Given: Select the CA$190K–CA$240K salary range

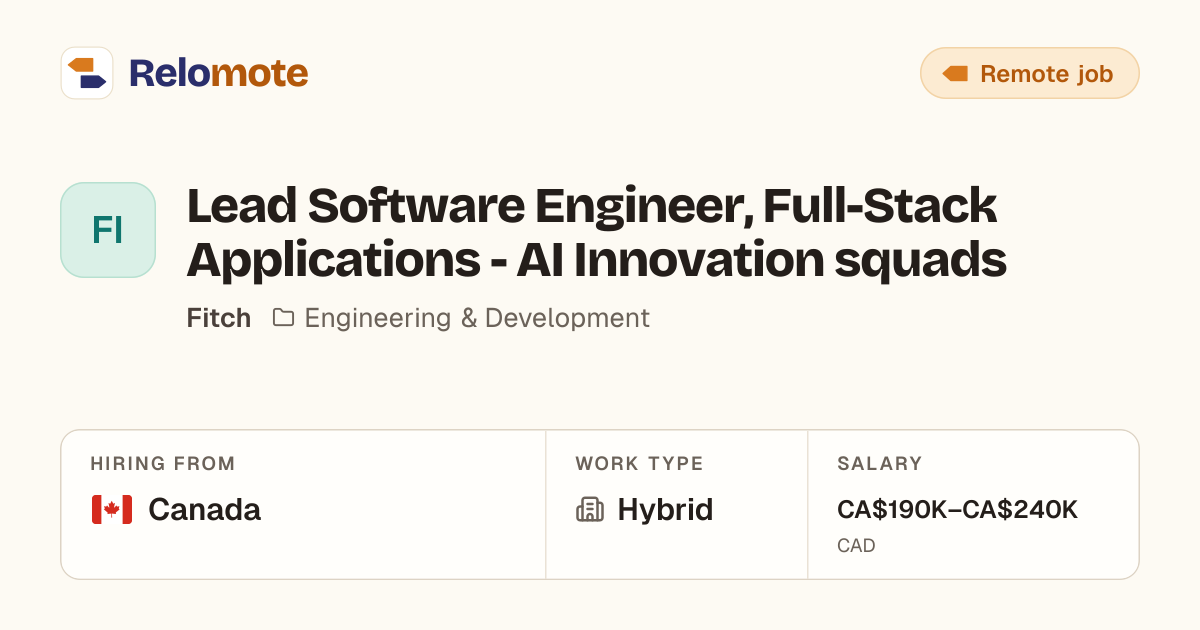Looking at the screenshot, I should (957, 510).
